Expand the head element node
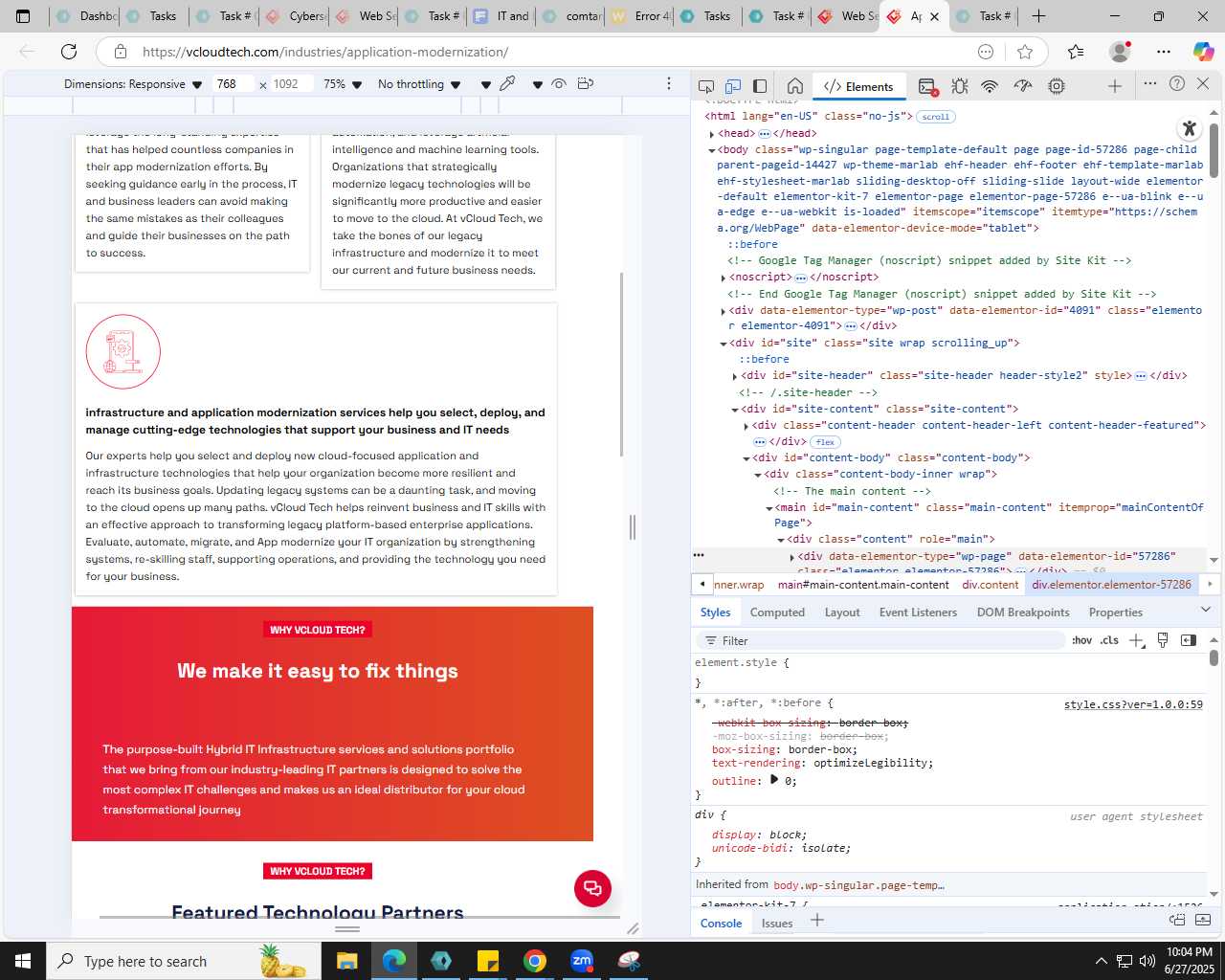 (712, 134)
